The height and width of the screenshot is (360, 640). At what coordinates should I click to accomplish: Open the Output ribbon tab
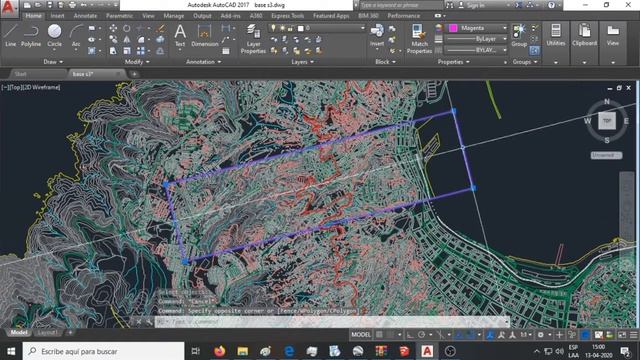[x=202, y=16]
